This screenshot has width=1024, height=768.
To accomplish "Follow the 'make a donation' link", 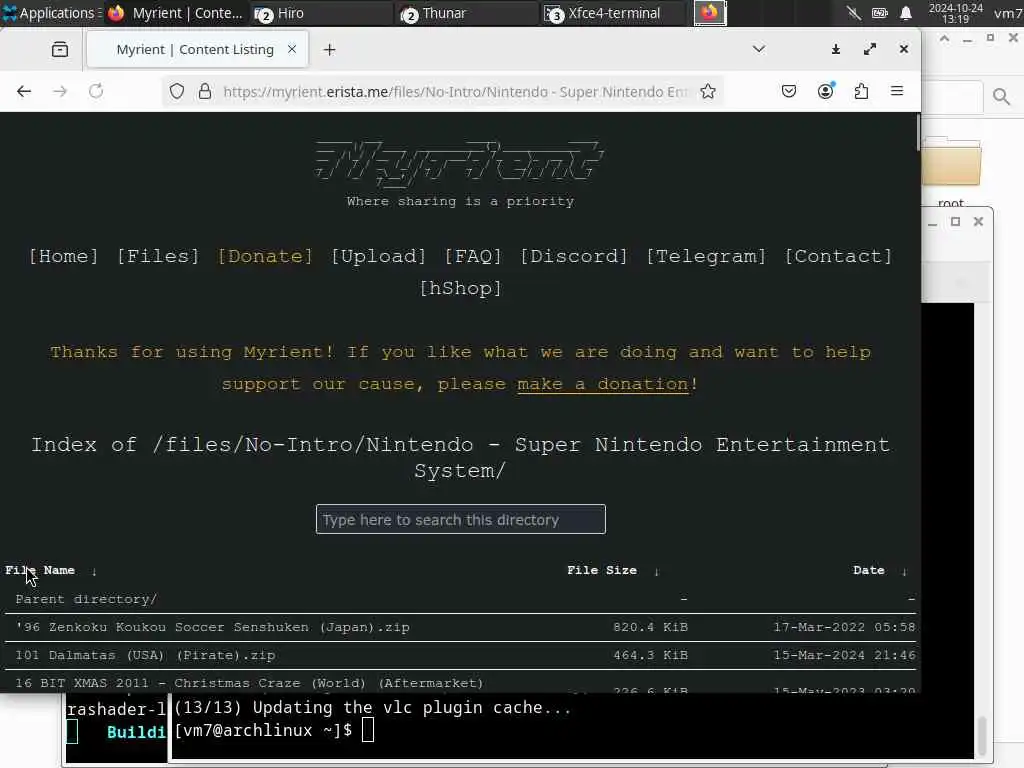I will (603, 384).
